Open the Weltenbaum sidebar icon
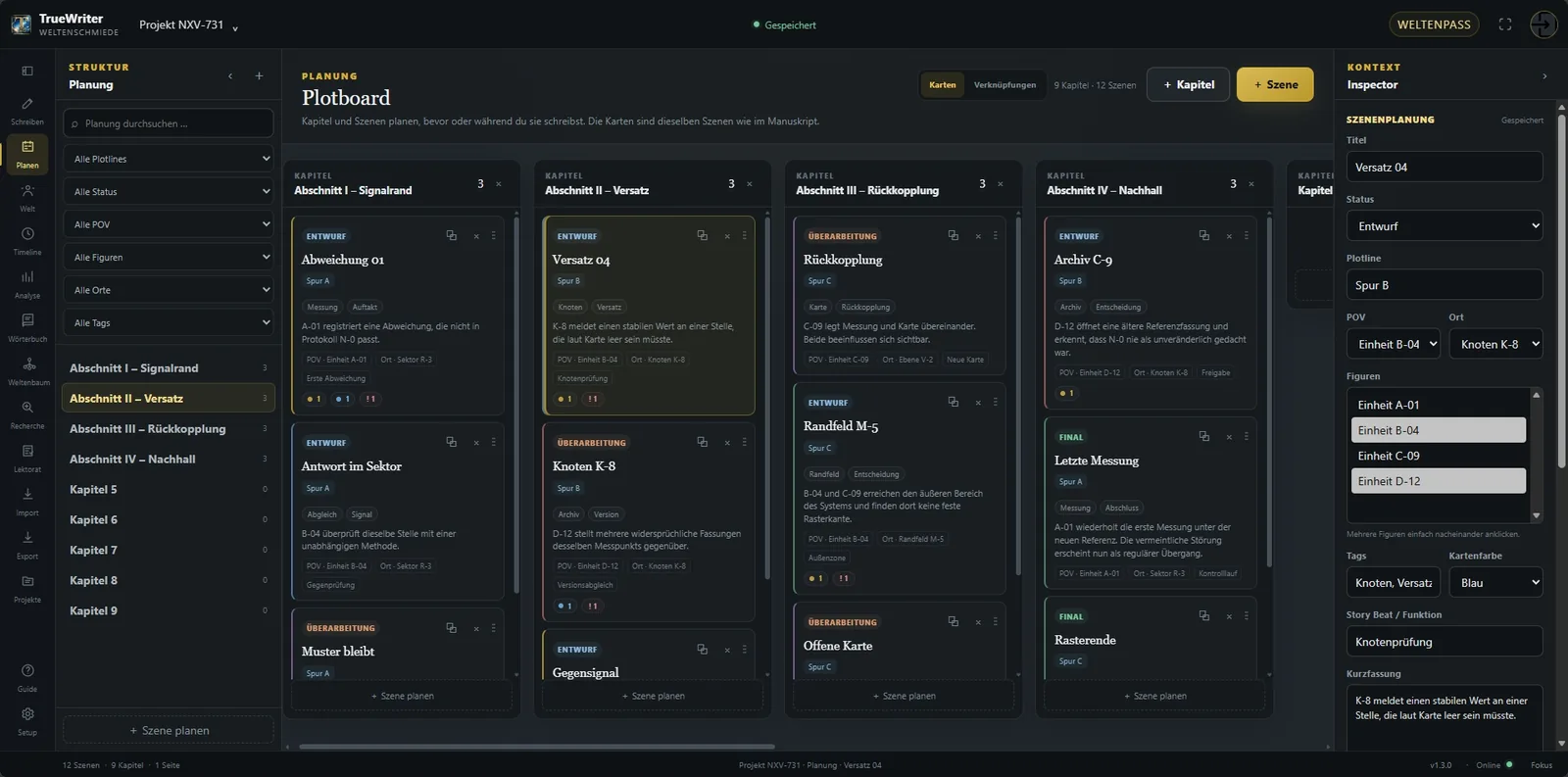This screenshot has height=777, width=1568. click(27, 370)
